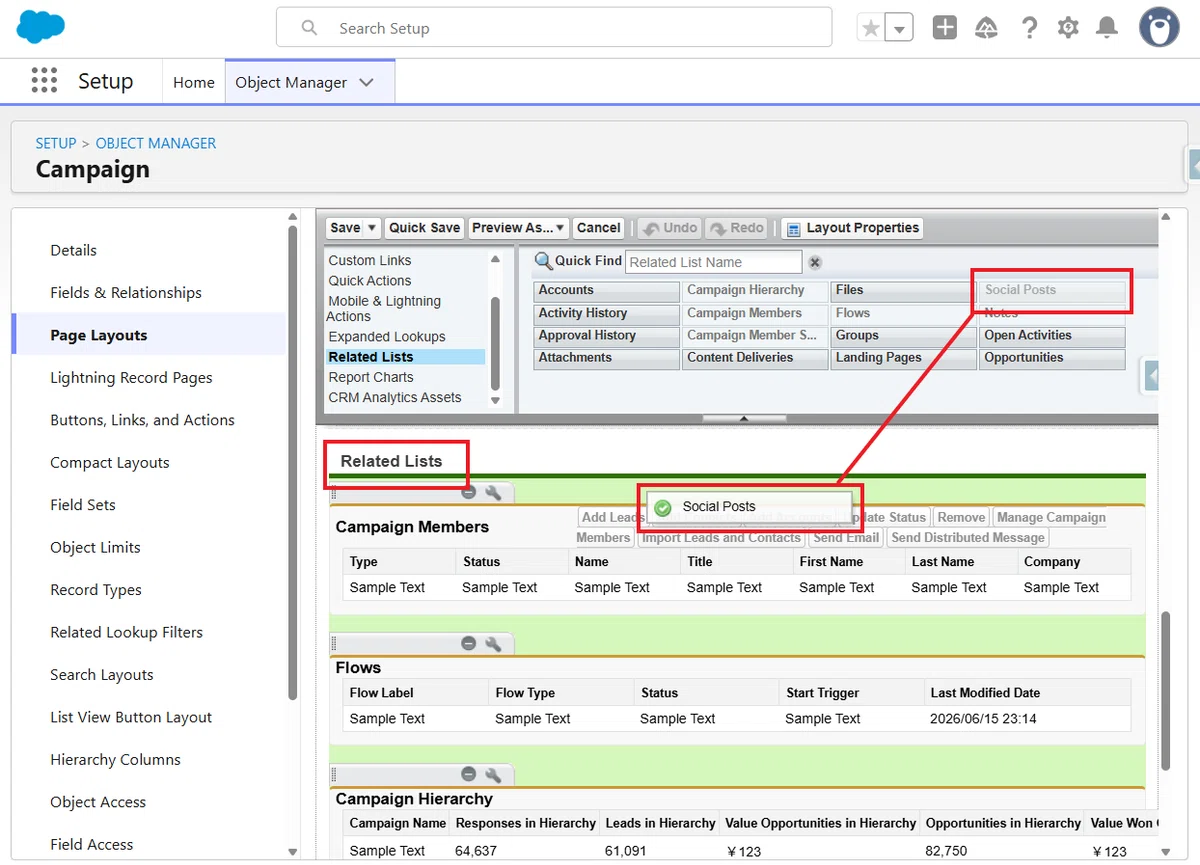Screen dimensions: 1200x865
Task: Click the Undo button
Action: [x=670, y=228]
